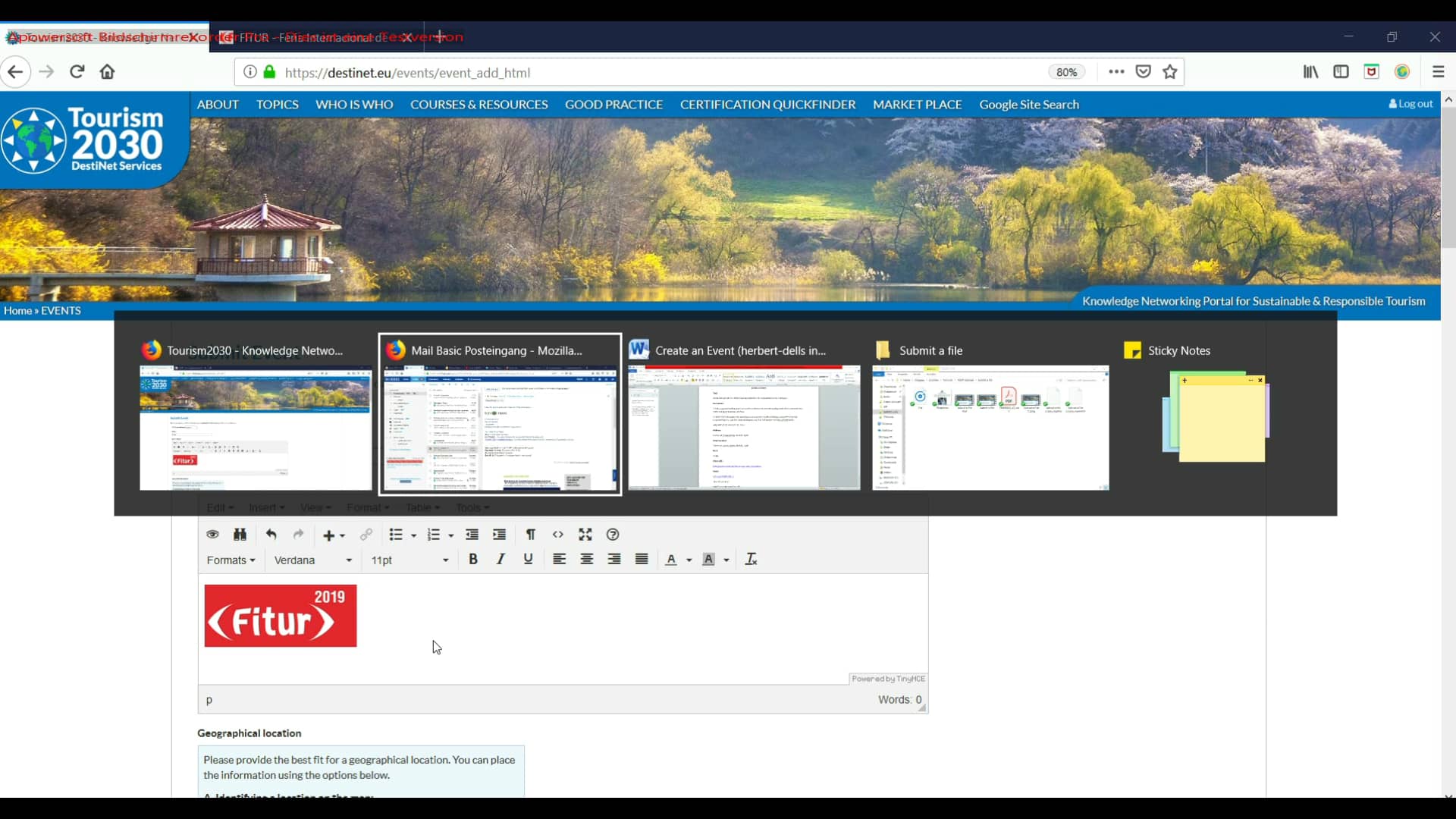Apply the background highlight color button
The image size is (1456, 819).
pyautogui.click(x=708, y=560)
